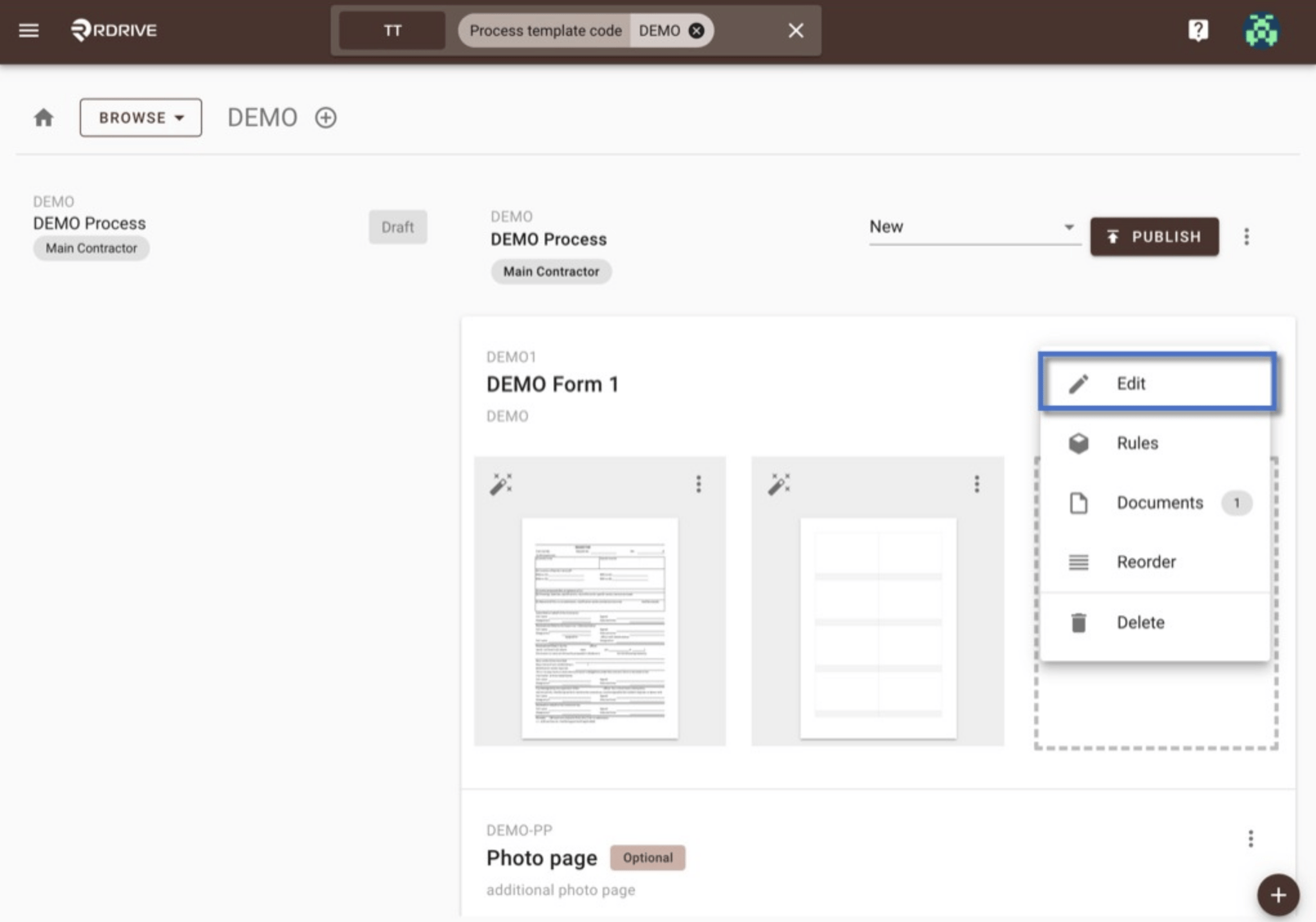Click Main Contractor chip under process header
Viewport: 1316px width, 922px height.
[x=551, y=271]
